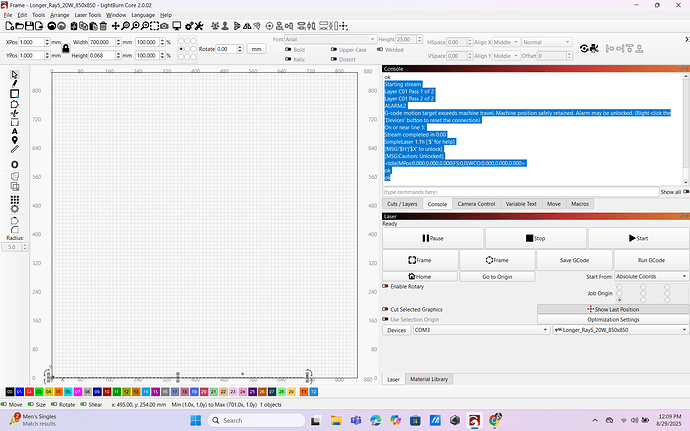This screenshot has height=431, width=690.
Task: Toggle the Bold font switch
Action: click(288, 49)
